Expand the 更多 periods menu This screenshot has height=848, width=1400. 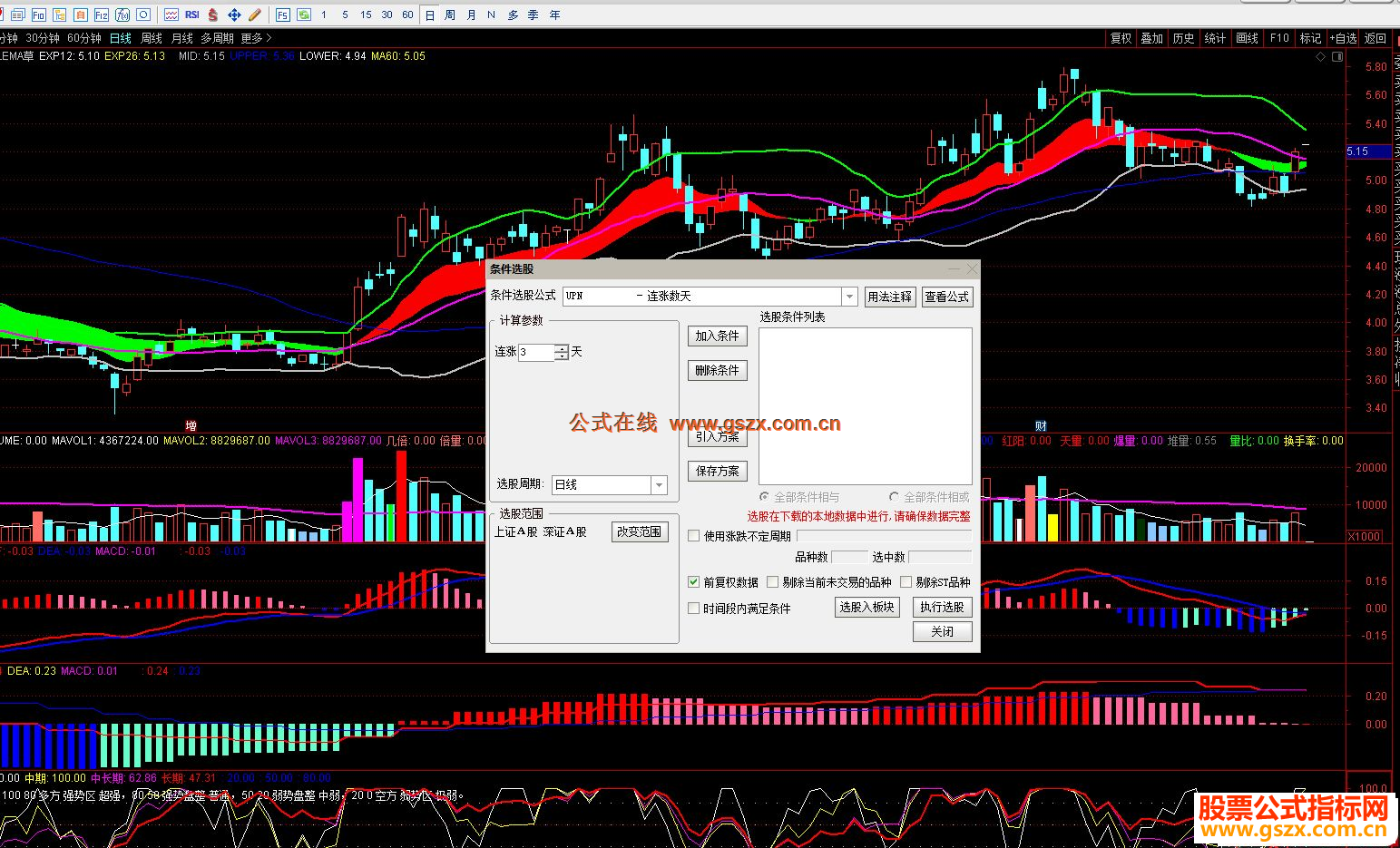(257, 38)
